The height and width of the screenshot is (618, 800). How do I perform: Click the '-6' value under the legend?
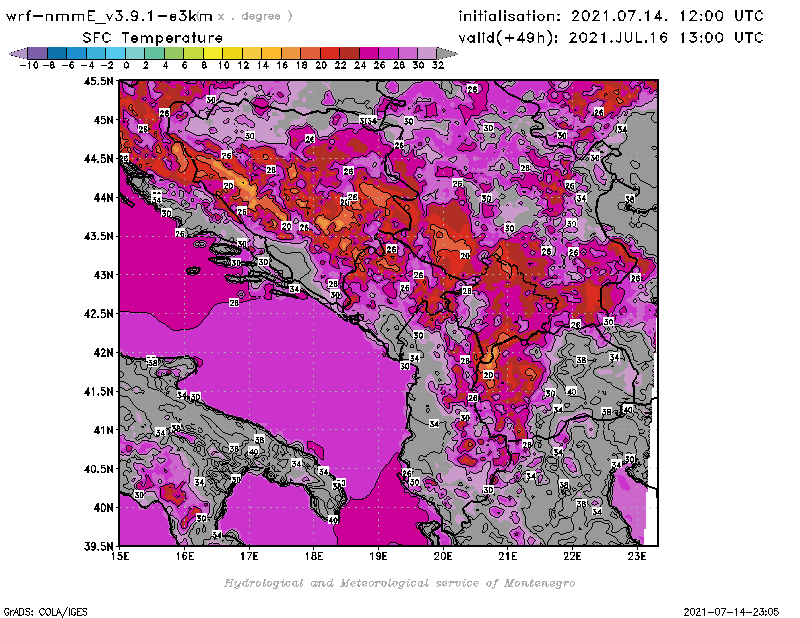point(68,65)
